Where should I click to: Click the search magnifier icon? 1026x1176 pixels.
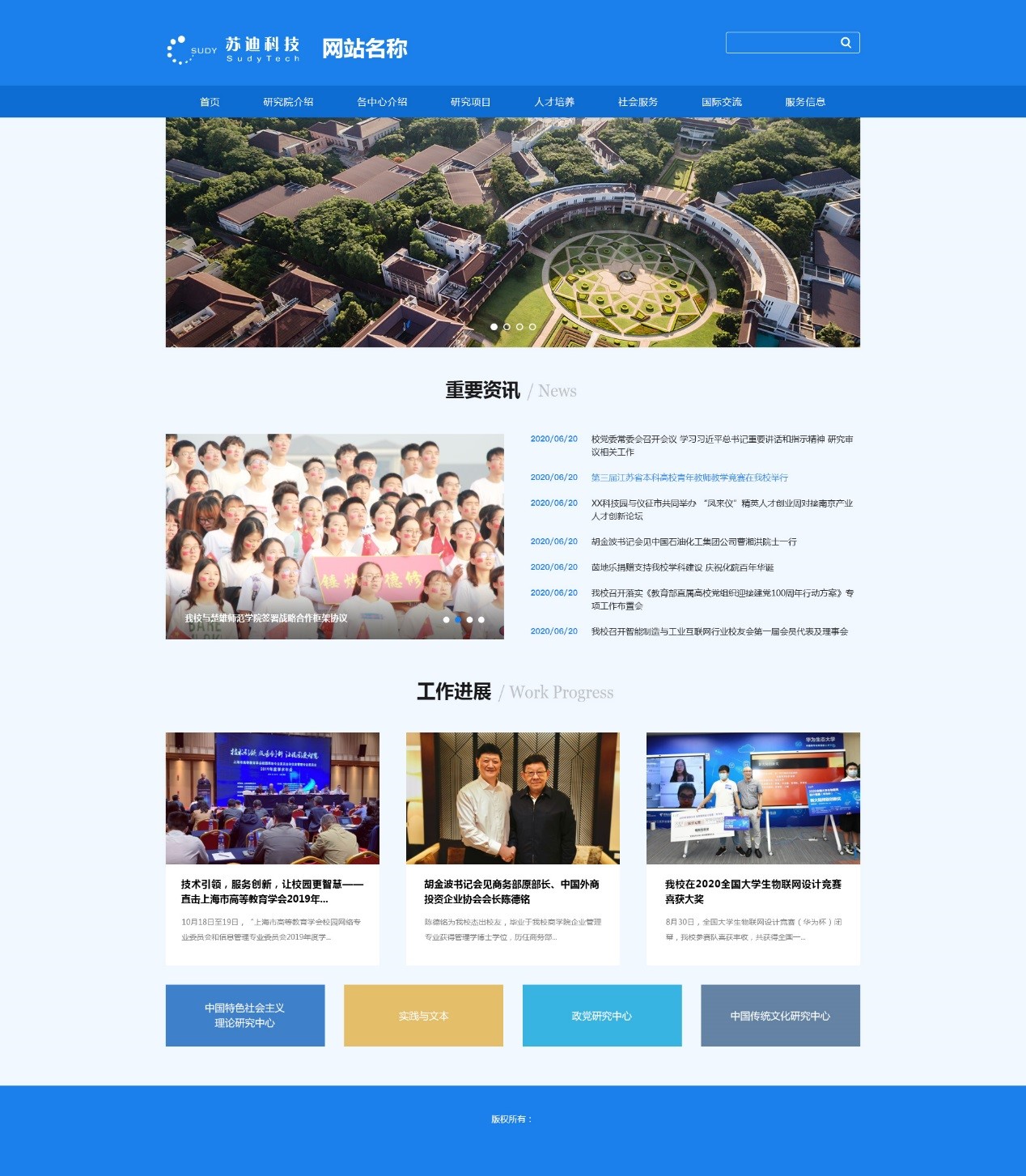click(846, 43)
